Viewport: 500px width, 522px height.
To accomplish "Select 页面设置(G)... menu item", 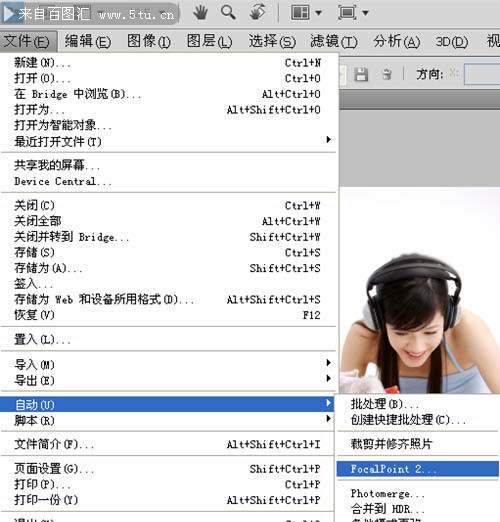I will click(x=168, y=469).
